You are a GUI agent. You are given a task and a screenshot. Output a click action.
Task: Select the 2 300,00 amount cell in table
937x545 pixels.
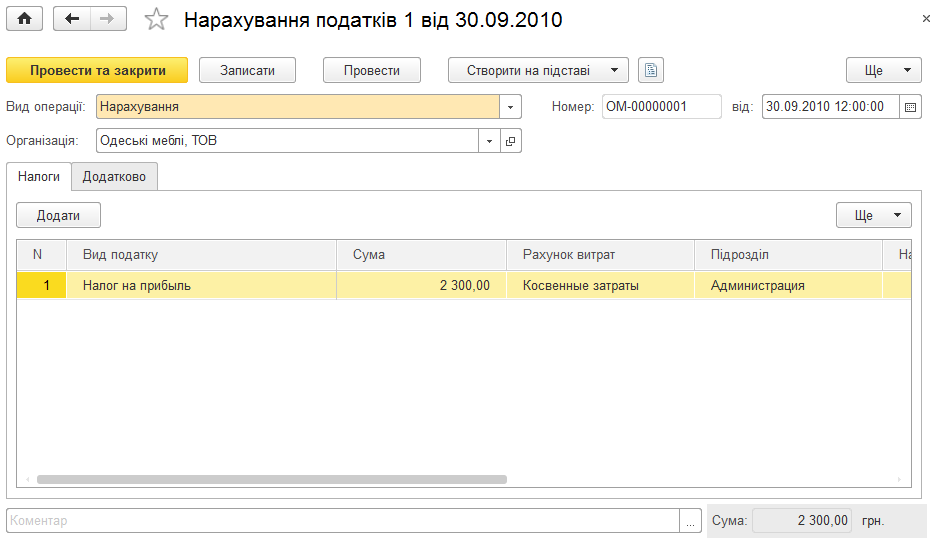click(421, 286)
